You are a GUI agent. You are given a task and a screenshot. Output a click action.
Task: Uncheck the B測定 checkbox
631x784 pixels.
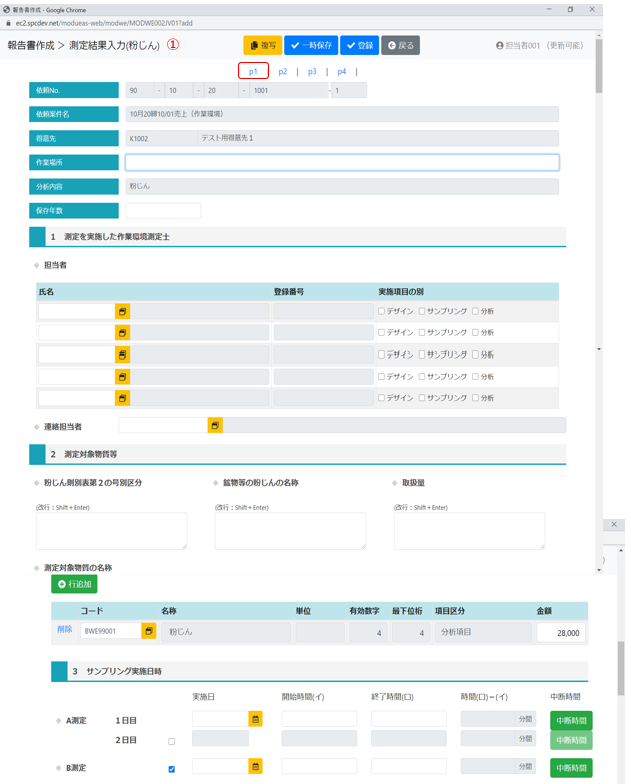172,769
